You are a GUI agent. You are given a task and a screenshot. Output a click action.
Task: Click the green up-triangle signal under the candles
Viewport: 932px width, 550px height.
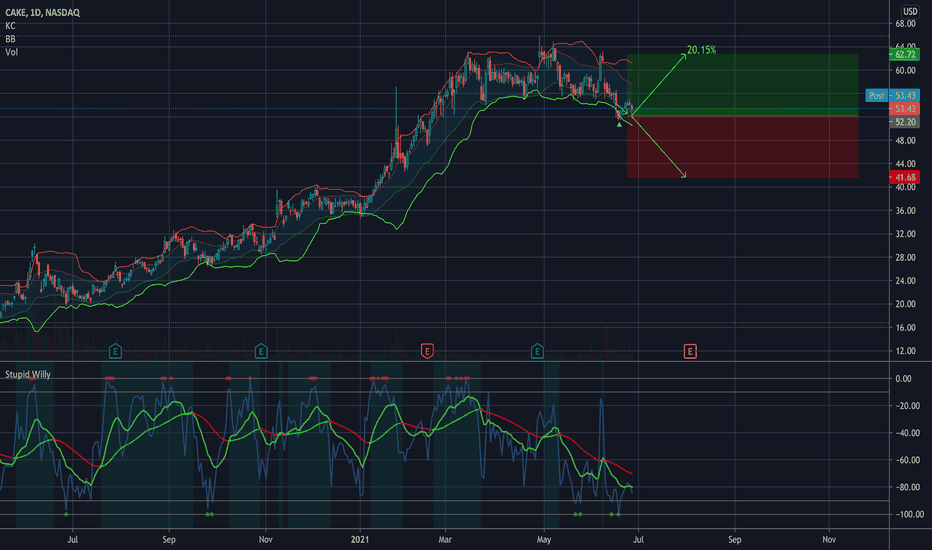pyautogui.click(x=619, y=124)
